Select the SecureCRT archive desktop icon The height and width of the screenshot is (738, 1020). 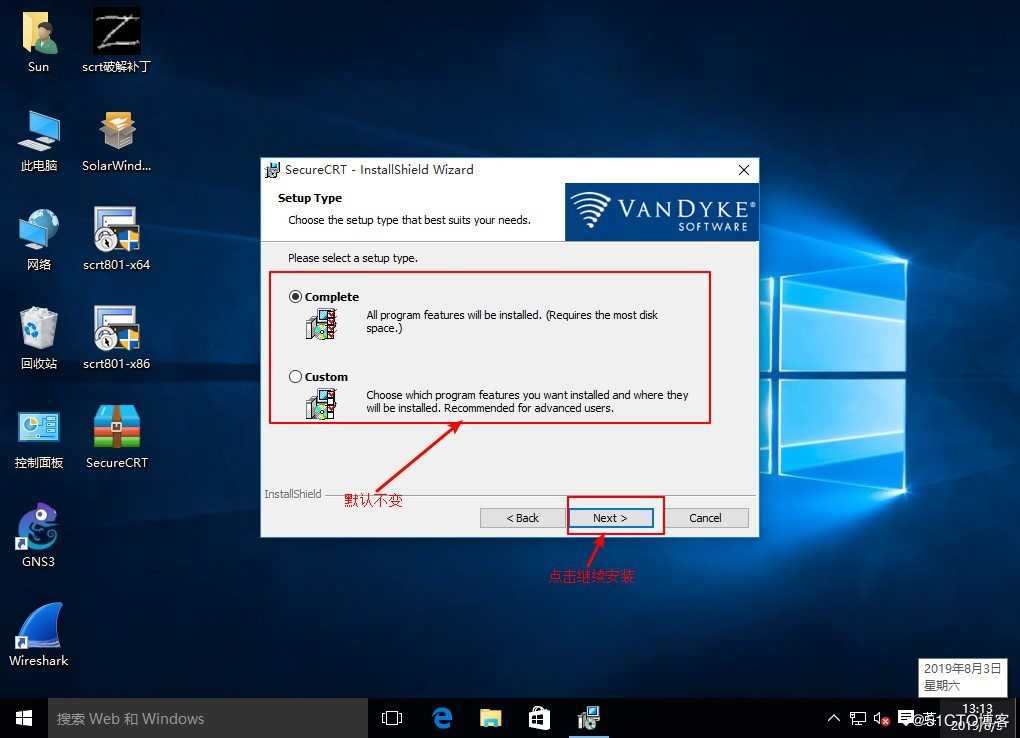point(116,437)
